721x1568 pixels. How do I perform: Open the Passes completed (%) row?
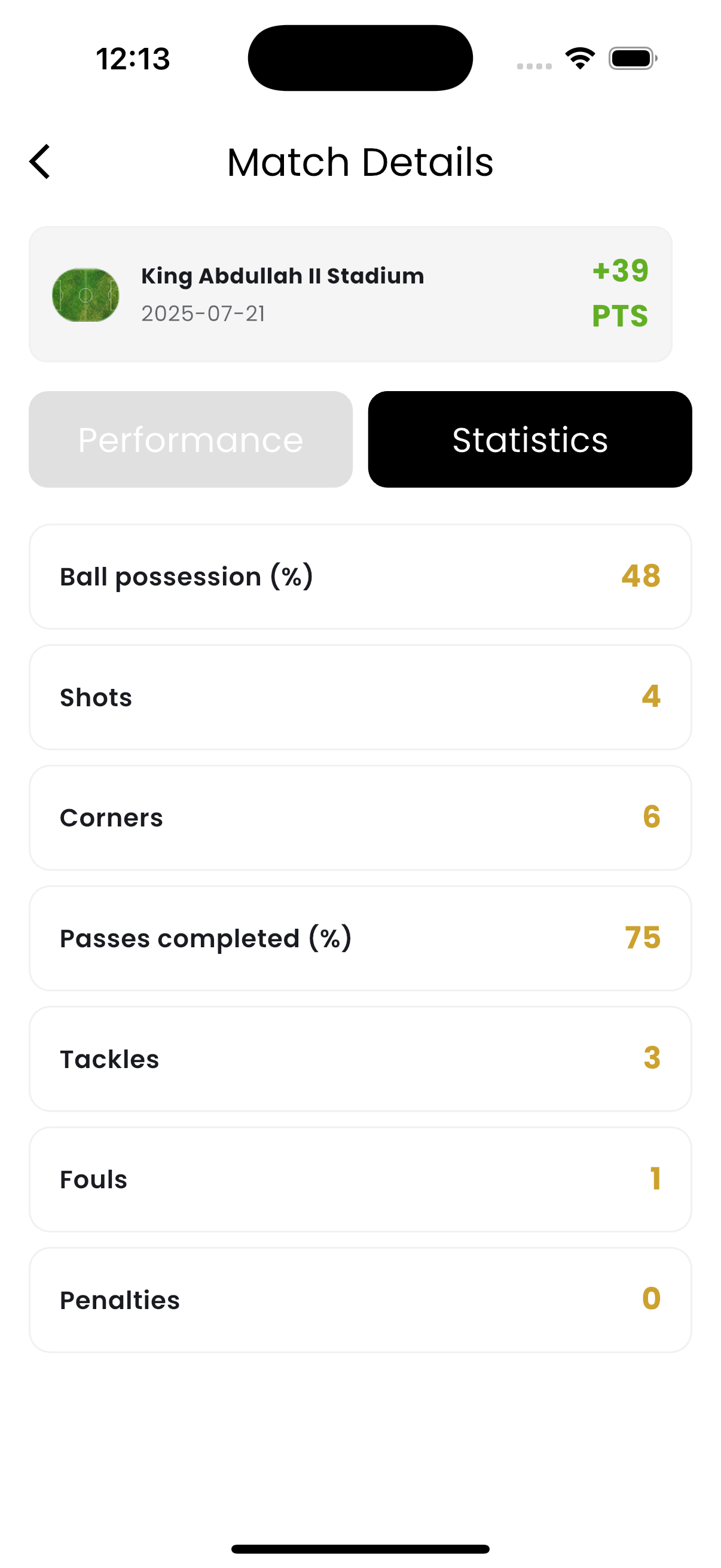(360, 938)
